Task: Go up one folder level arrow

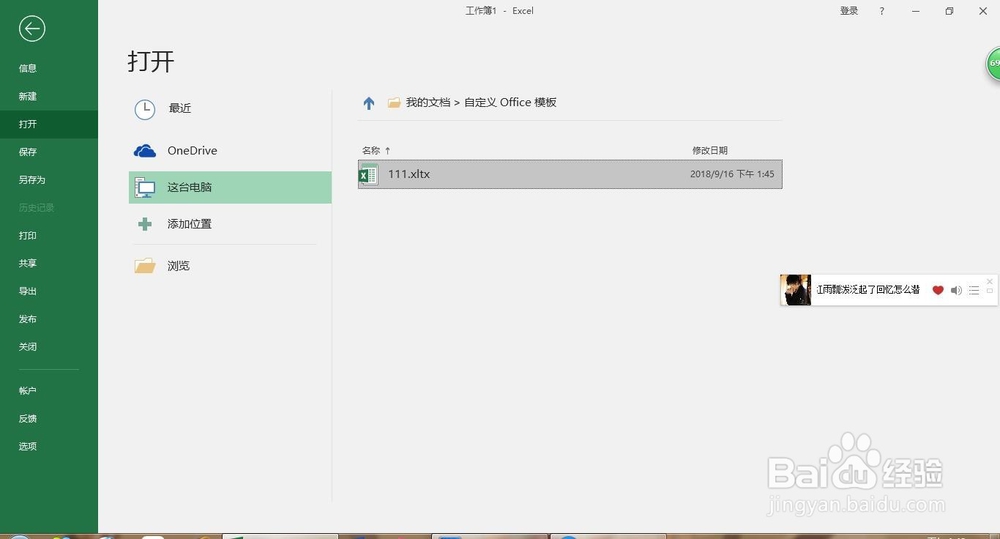Action: coord(369,103)
